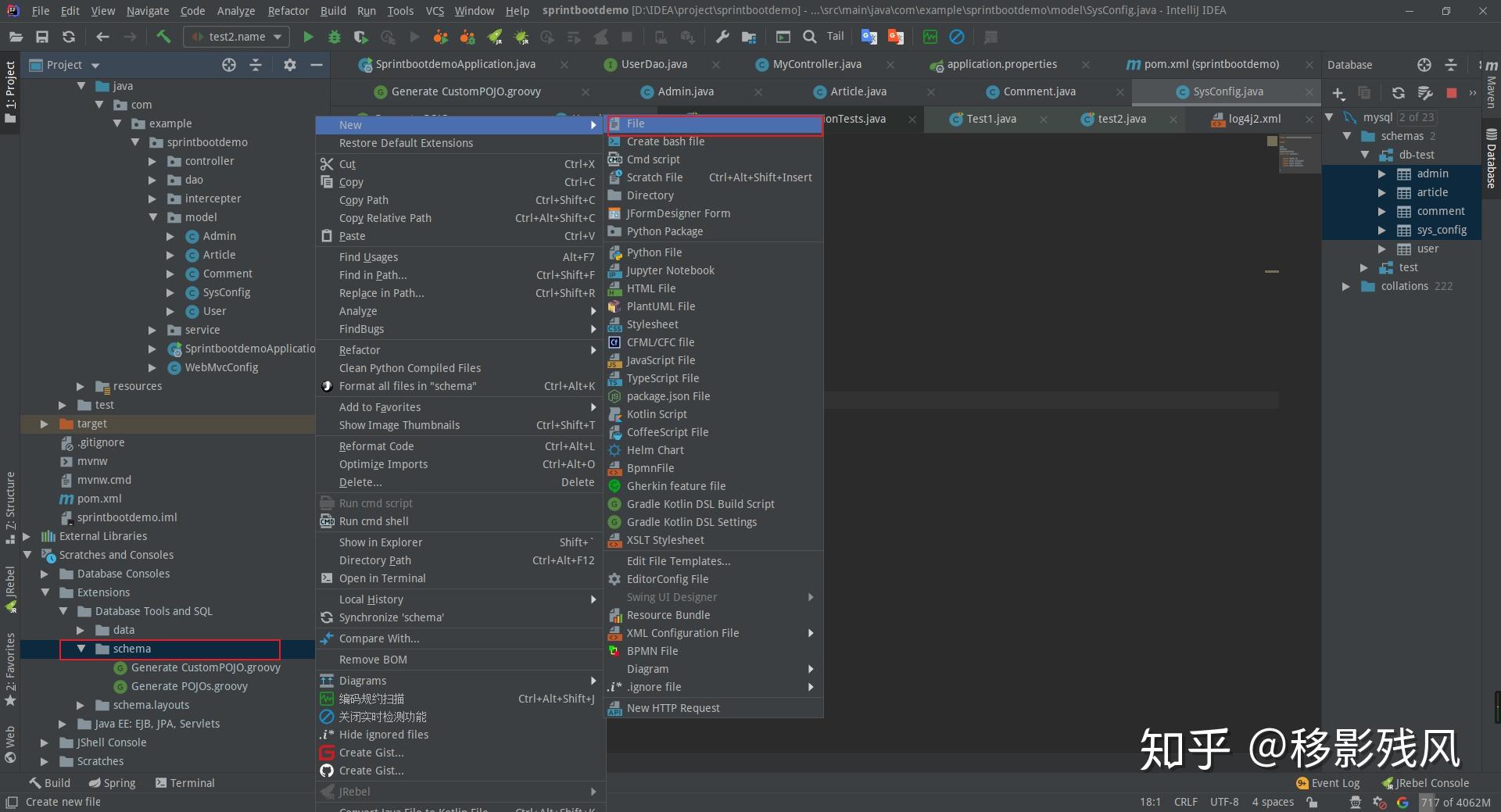Click the Build project hammer icon

pos(163,37)
